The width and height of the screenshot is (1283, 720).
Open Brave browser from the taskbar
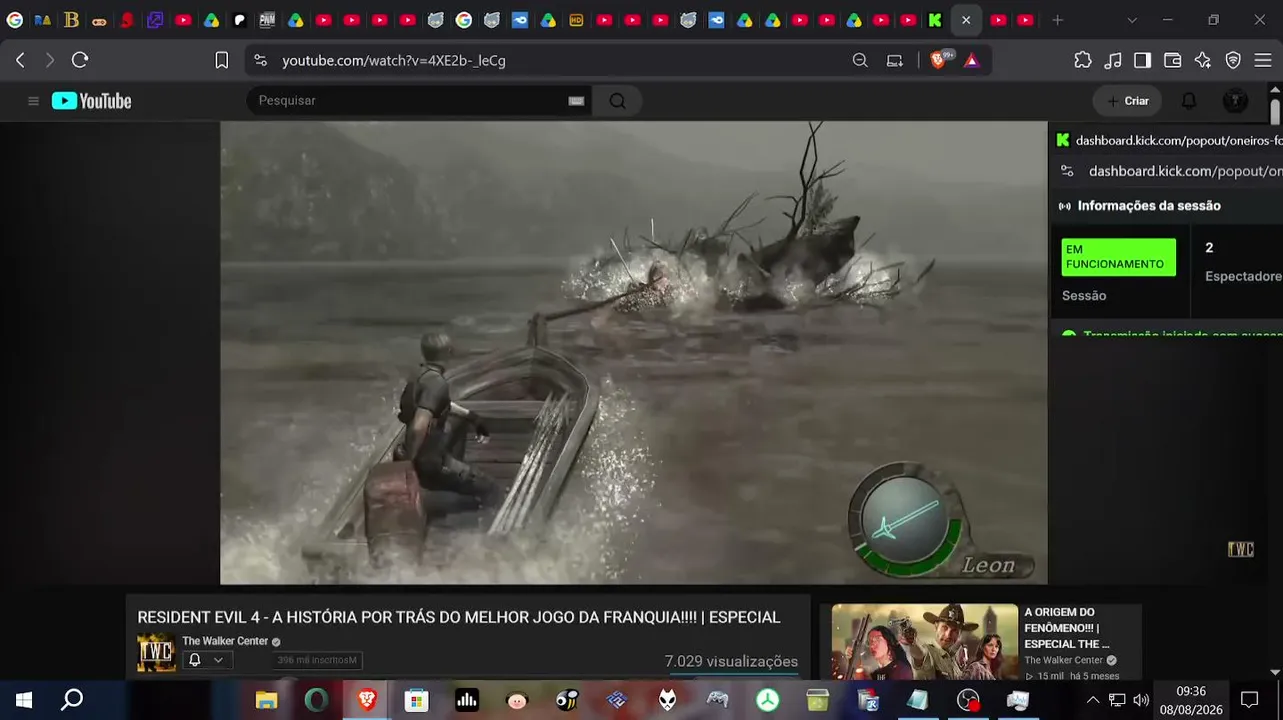[367, 700]
